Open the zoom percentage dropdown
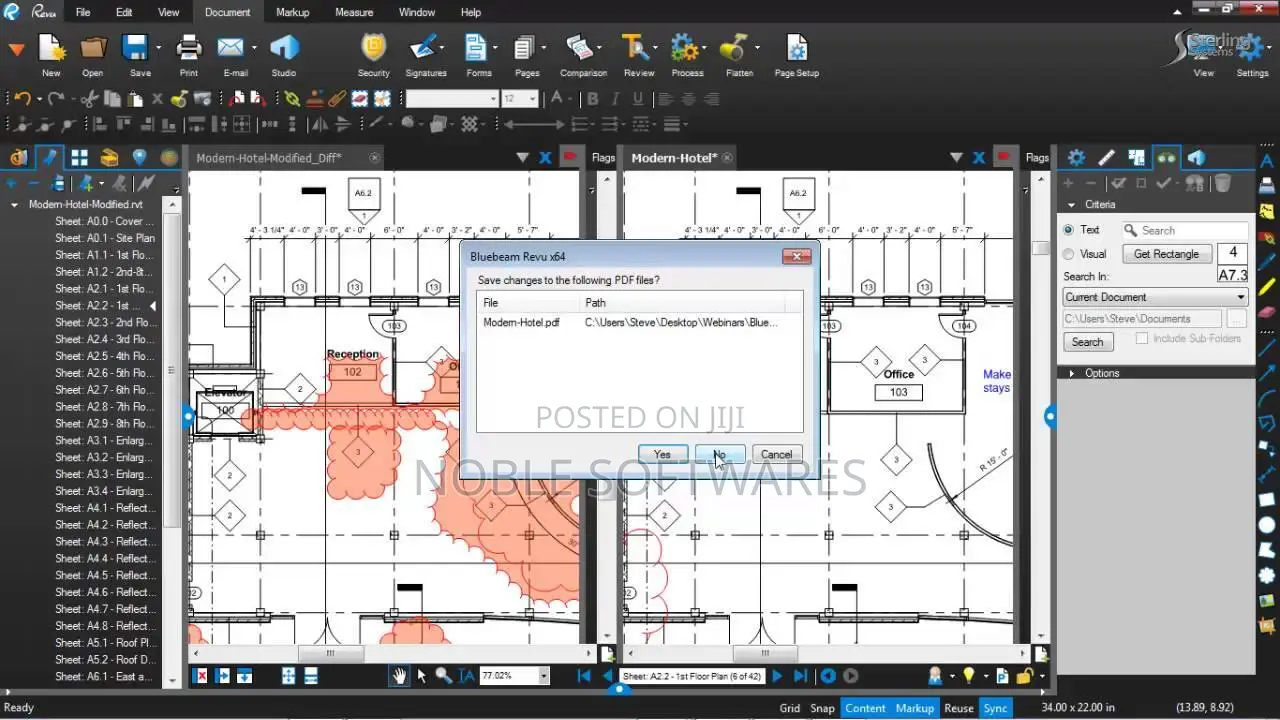 (x=544, y=676)
